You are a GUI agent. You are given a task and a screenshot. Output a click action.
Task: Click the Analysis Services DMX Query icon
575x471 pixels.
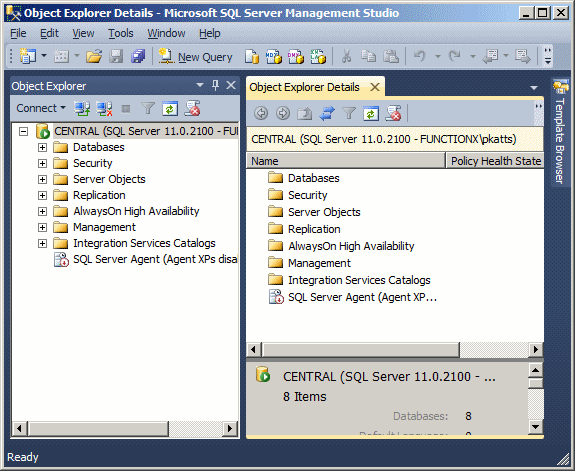[296, 56]
